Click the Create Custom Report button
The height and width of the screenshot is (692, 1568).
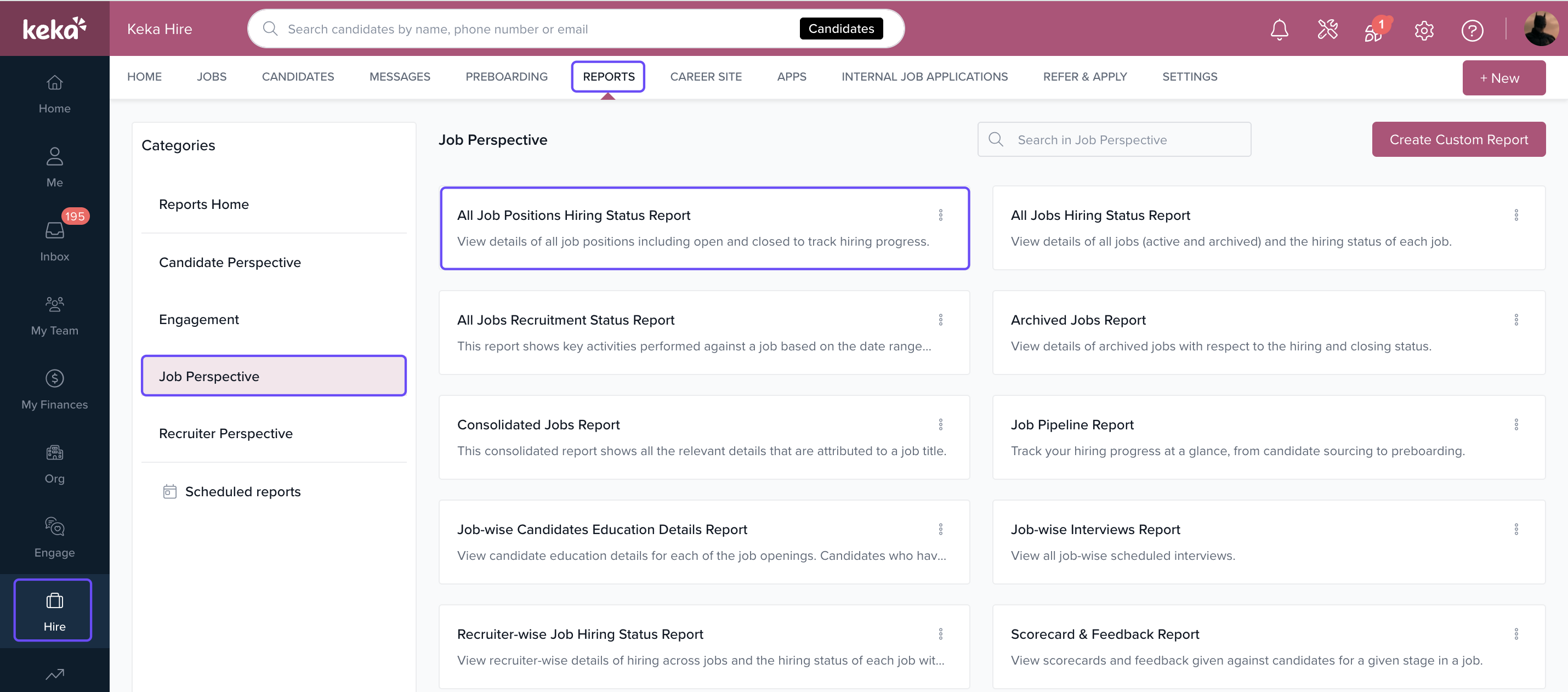(1458, 139)
